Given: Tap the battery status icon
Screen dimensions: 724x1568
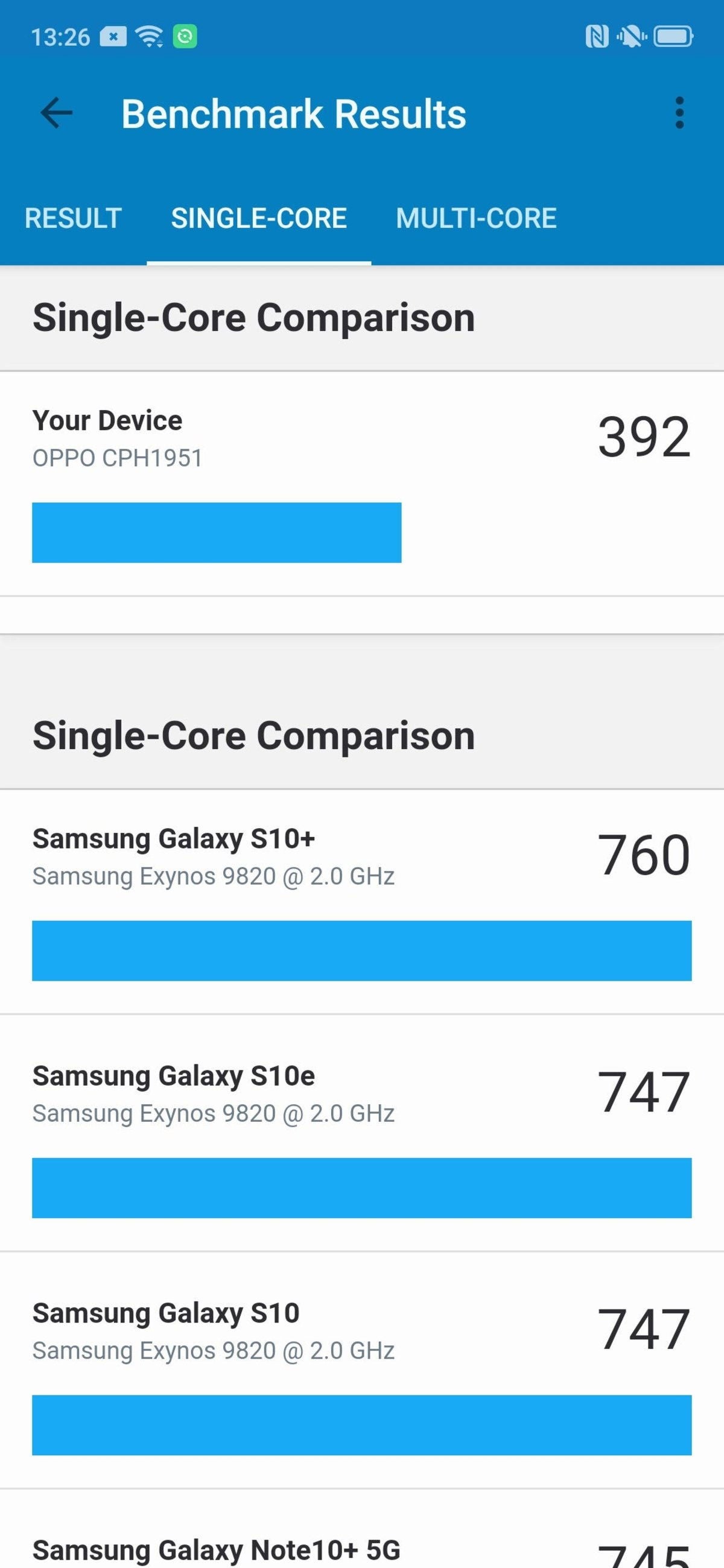Looking at the screenshot, I should click(x=673, y=37).
